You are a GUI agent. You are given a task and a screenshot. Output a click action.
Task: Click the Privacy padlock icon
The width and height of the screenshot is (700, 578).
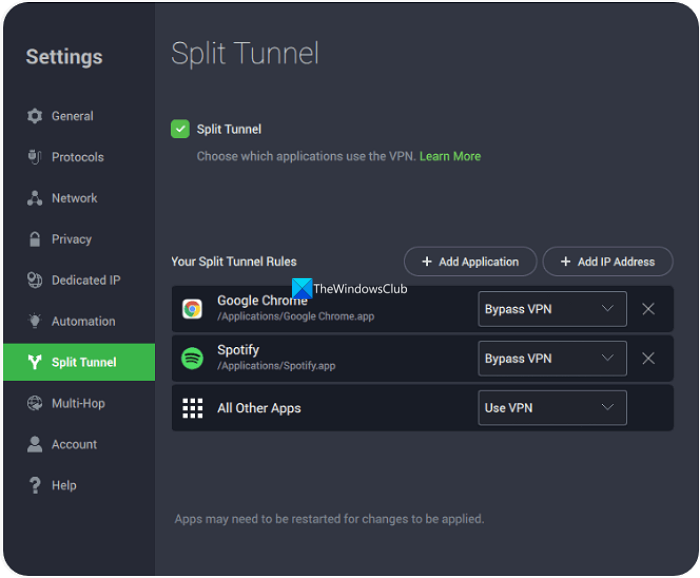(x=34, y=239)
